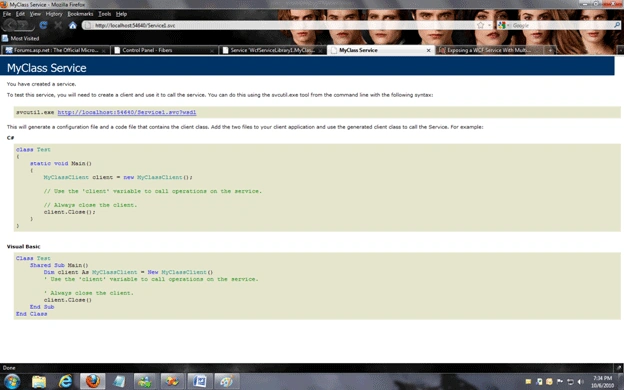The image size is (624, 390).
Task: Open the Help menu
Action: pos(121,14)
